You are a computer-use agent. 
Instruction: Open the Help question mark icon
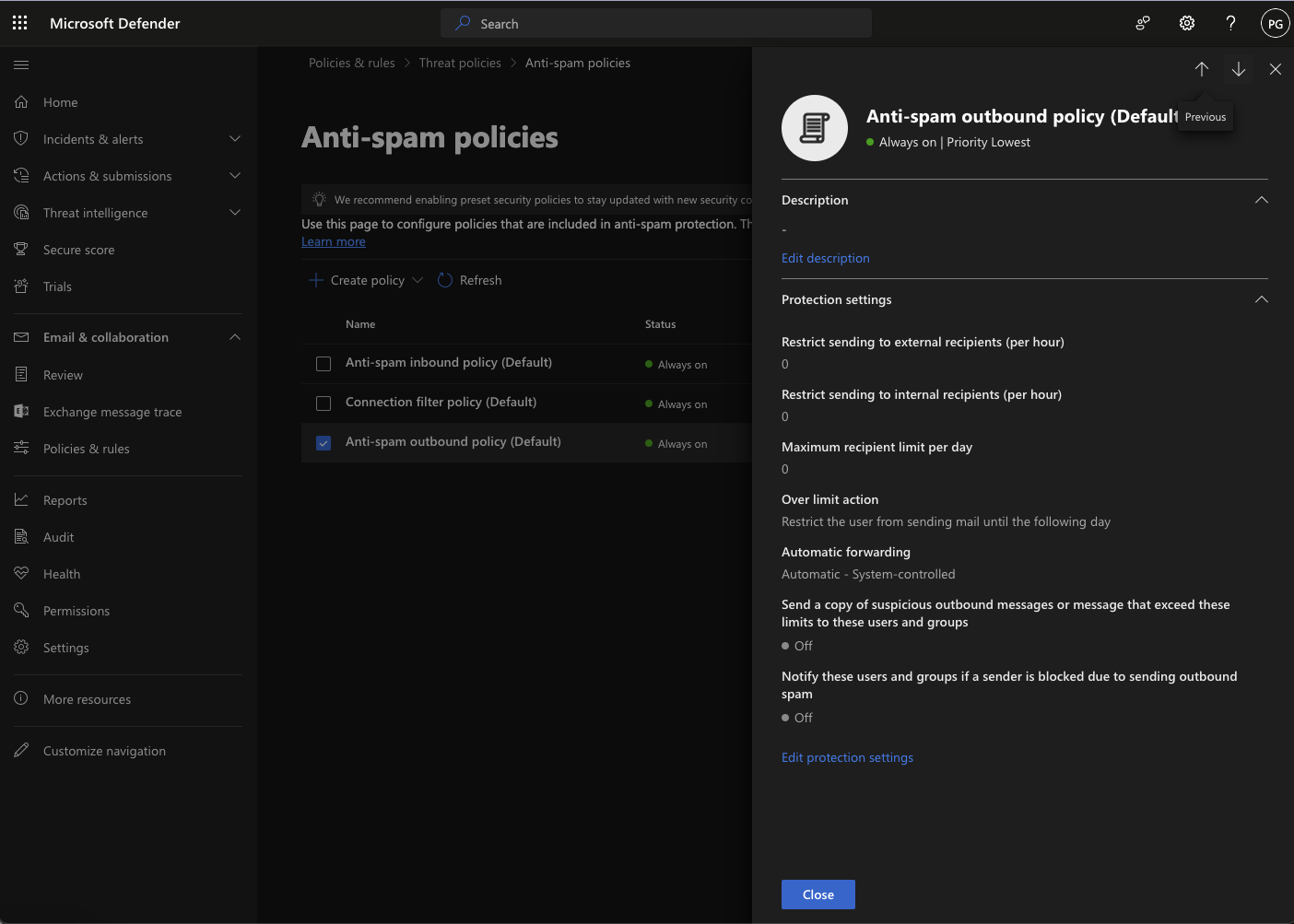tap(1230, 23)
